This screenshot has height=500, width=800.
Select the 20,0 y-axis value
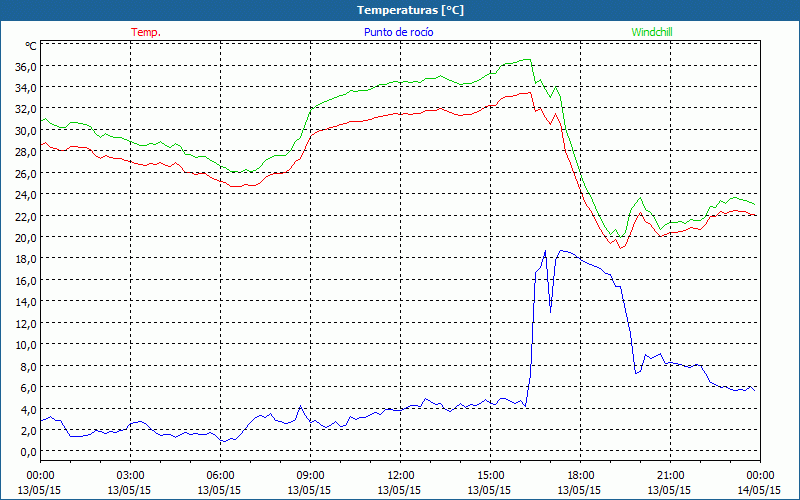(26, 237)
